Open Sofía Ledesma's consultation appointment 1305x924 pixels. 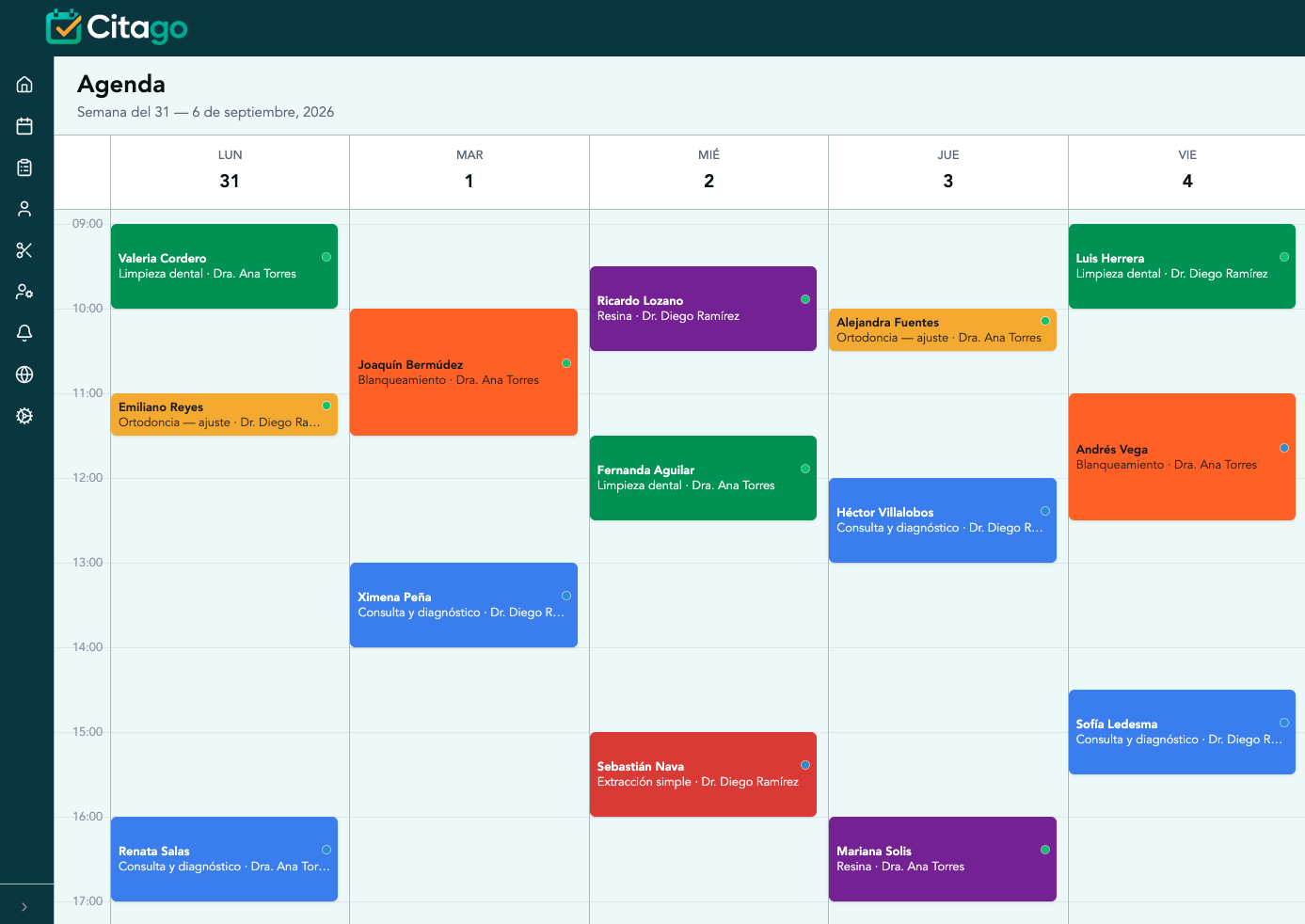pos(1182,732)
